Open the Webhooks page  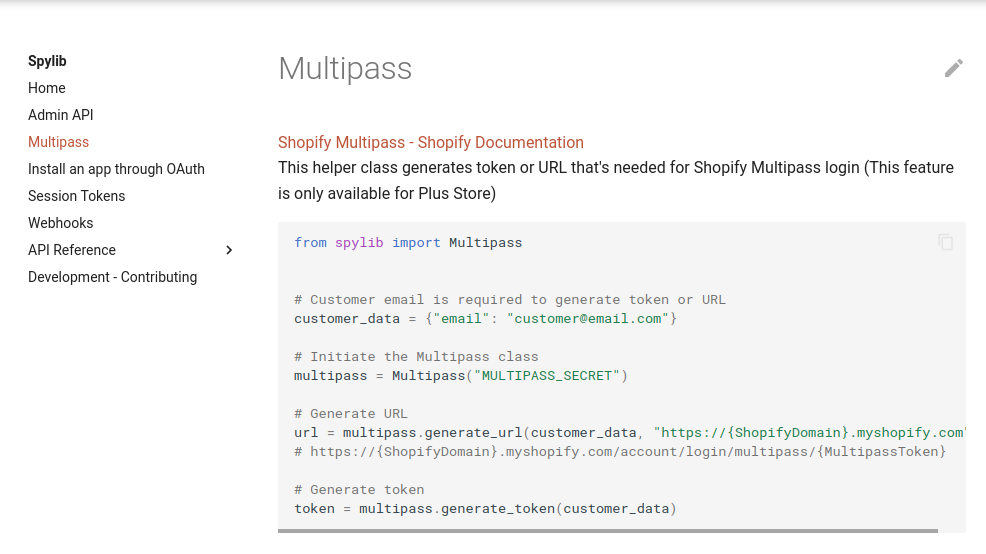click(x=60, y=223)
